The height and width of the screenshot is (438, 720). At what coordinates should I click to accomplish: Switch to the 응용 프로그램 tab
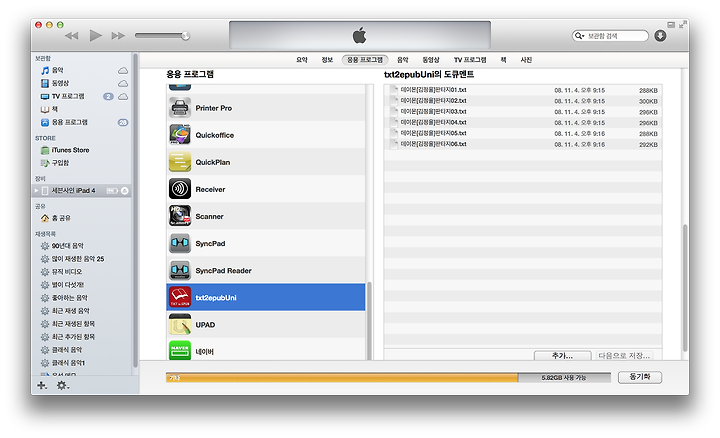pyautogui.click(x=365, y=60)
